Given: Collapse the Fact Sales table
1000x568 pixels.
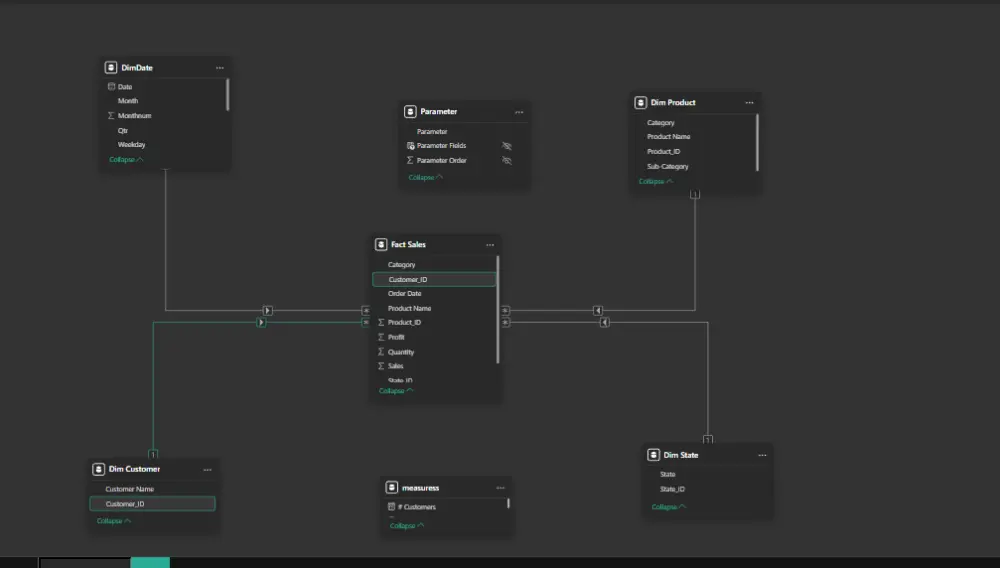Looking at the screenshot, I should 396,391.
